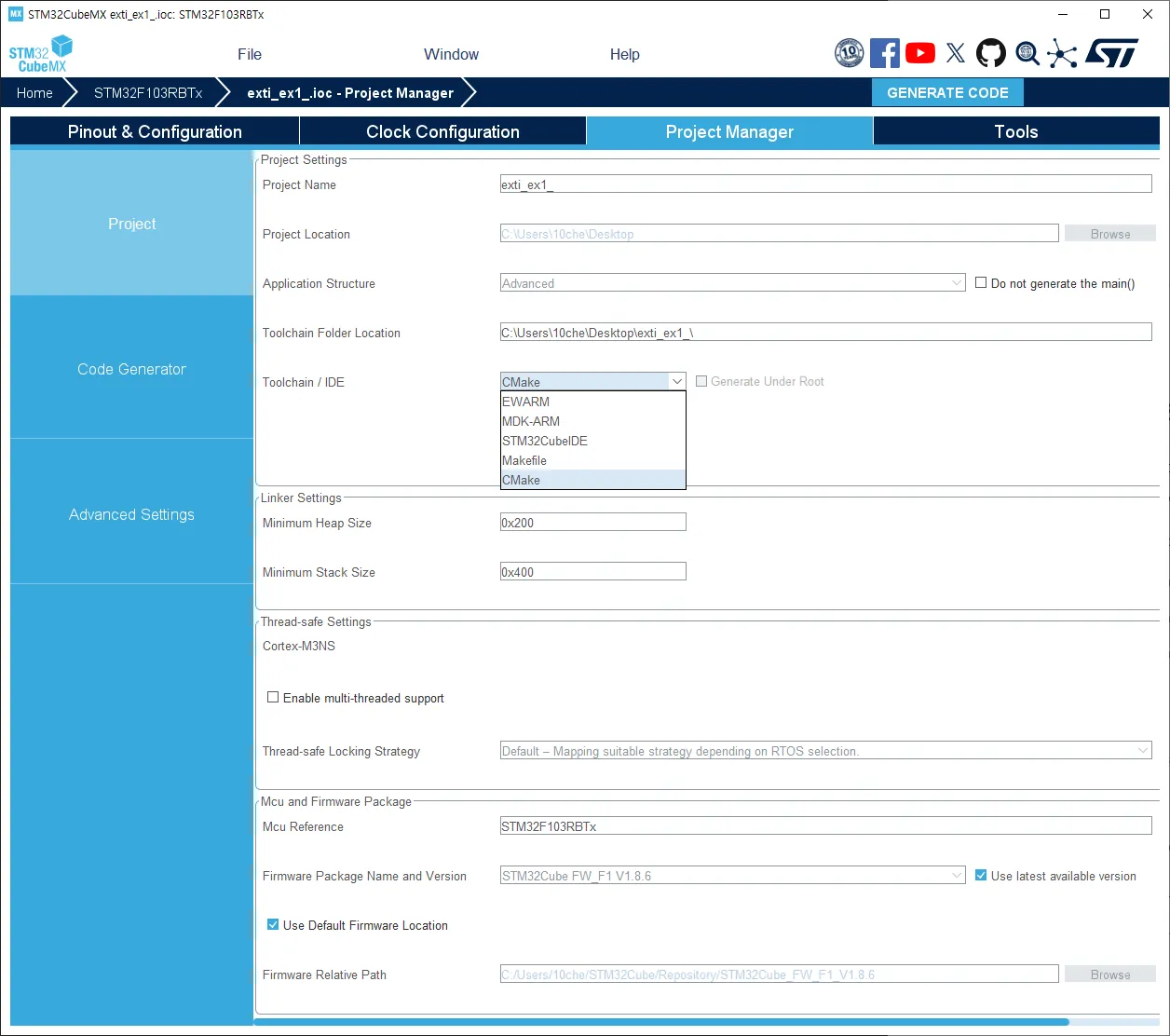Open the X social icon
1170x1036 pixels.
956,53
